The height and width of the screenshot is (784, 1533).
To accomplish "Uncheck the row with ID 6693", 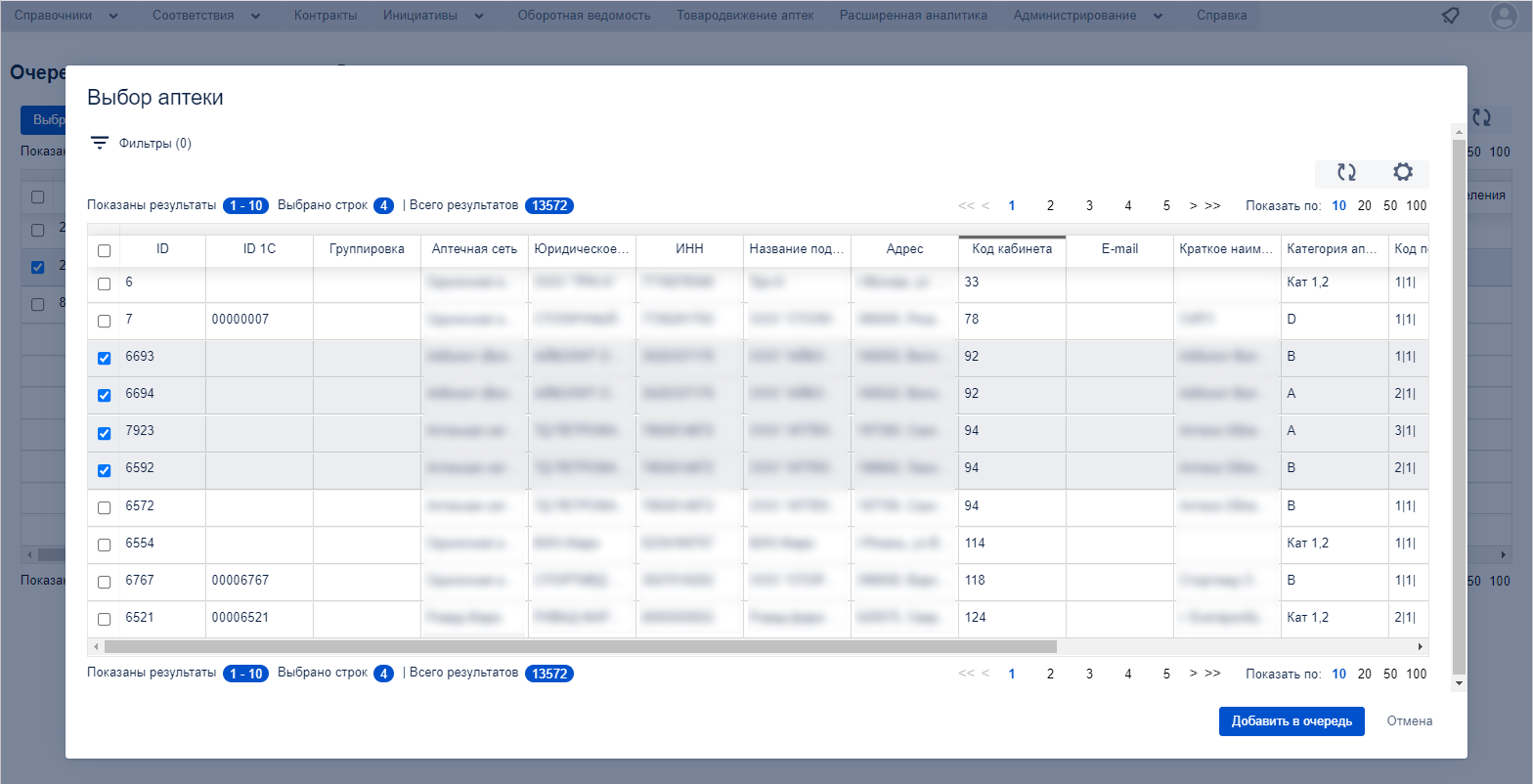I will 105,359.
